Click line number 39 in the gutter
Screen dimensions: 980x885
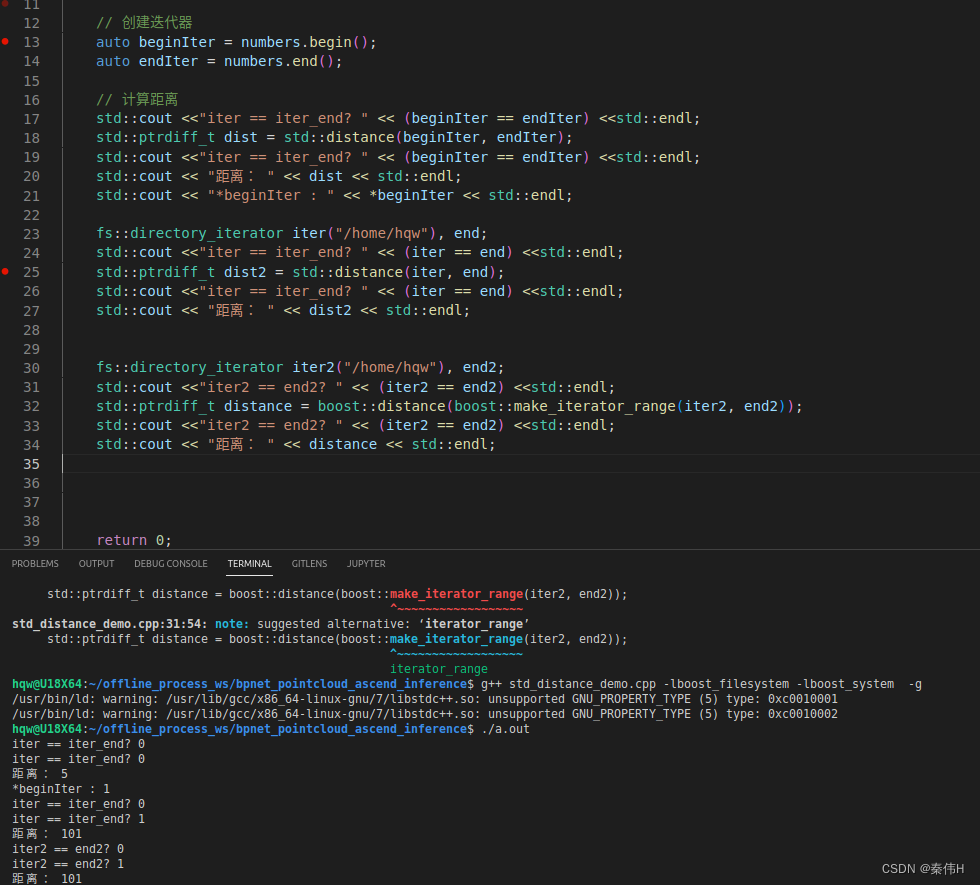31,541
